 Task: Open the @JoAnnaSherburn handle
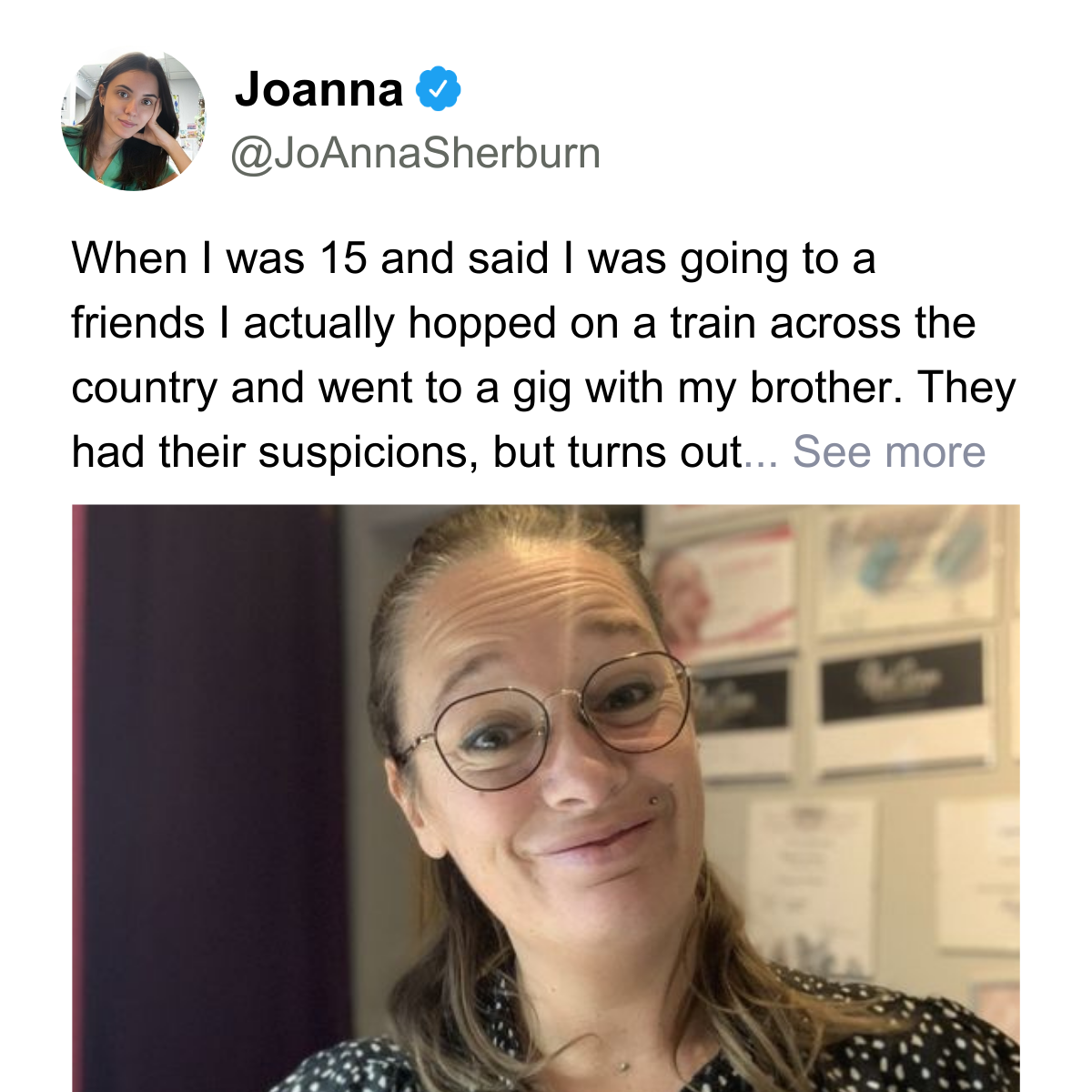pyautogui.click(x=416, y=153)
